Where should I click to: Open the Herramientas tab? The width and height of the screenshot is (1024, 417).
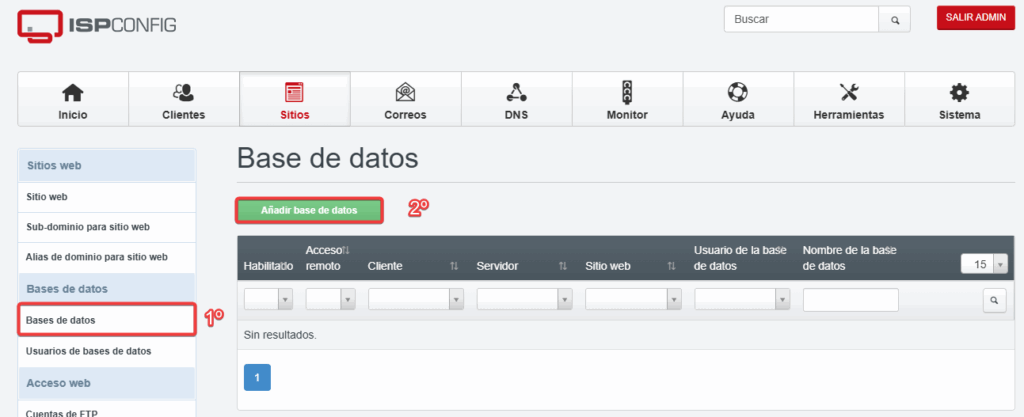tap(849, 99)
